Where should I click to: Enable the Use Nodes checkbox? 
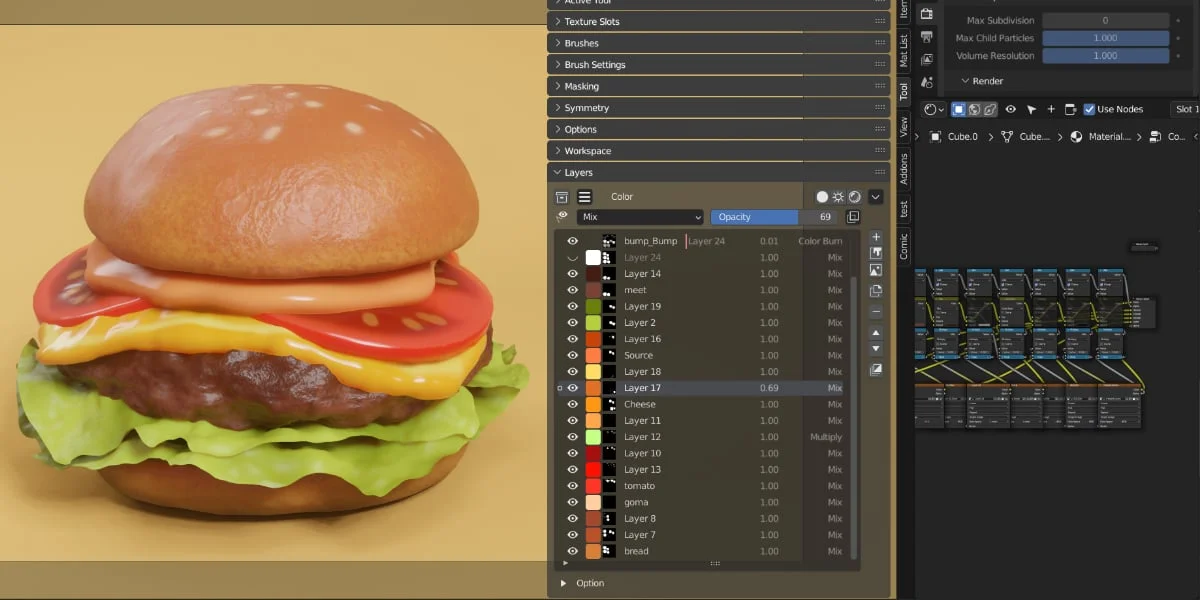(x=1089, y=109)
